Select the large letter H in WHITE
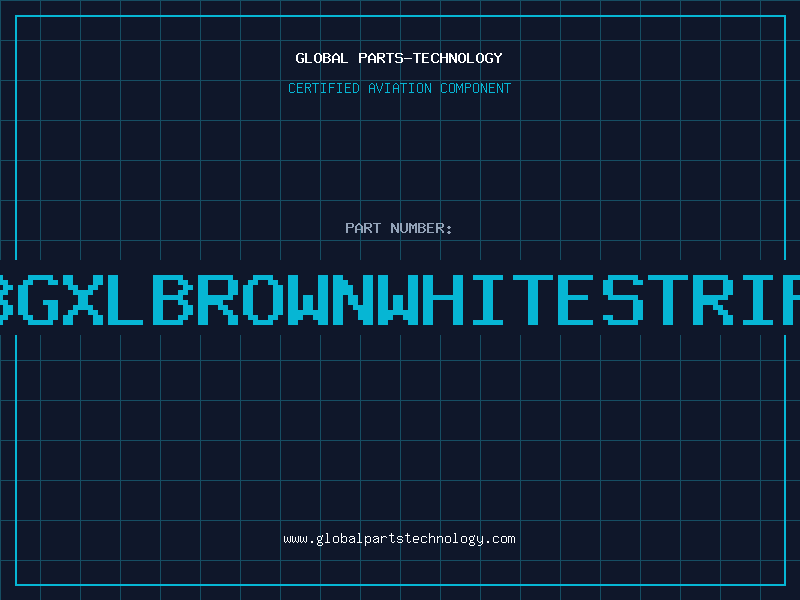Image resolution: width=800 pixels, height=600 pixels. 442,300
